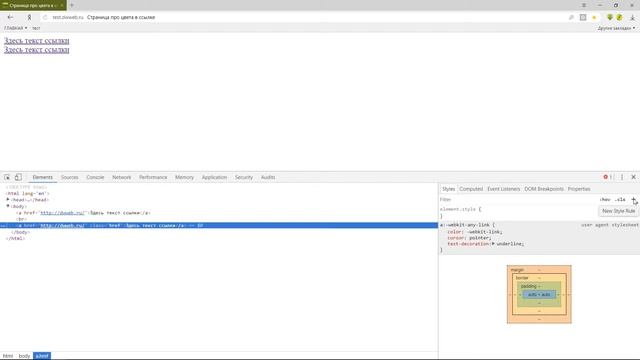Open the Другие закладки dropdown
The height and width of the screenshot is (360, 640).
616,28
